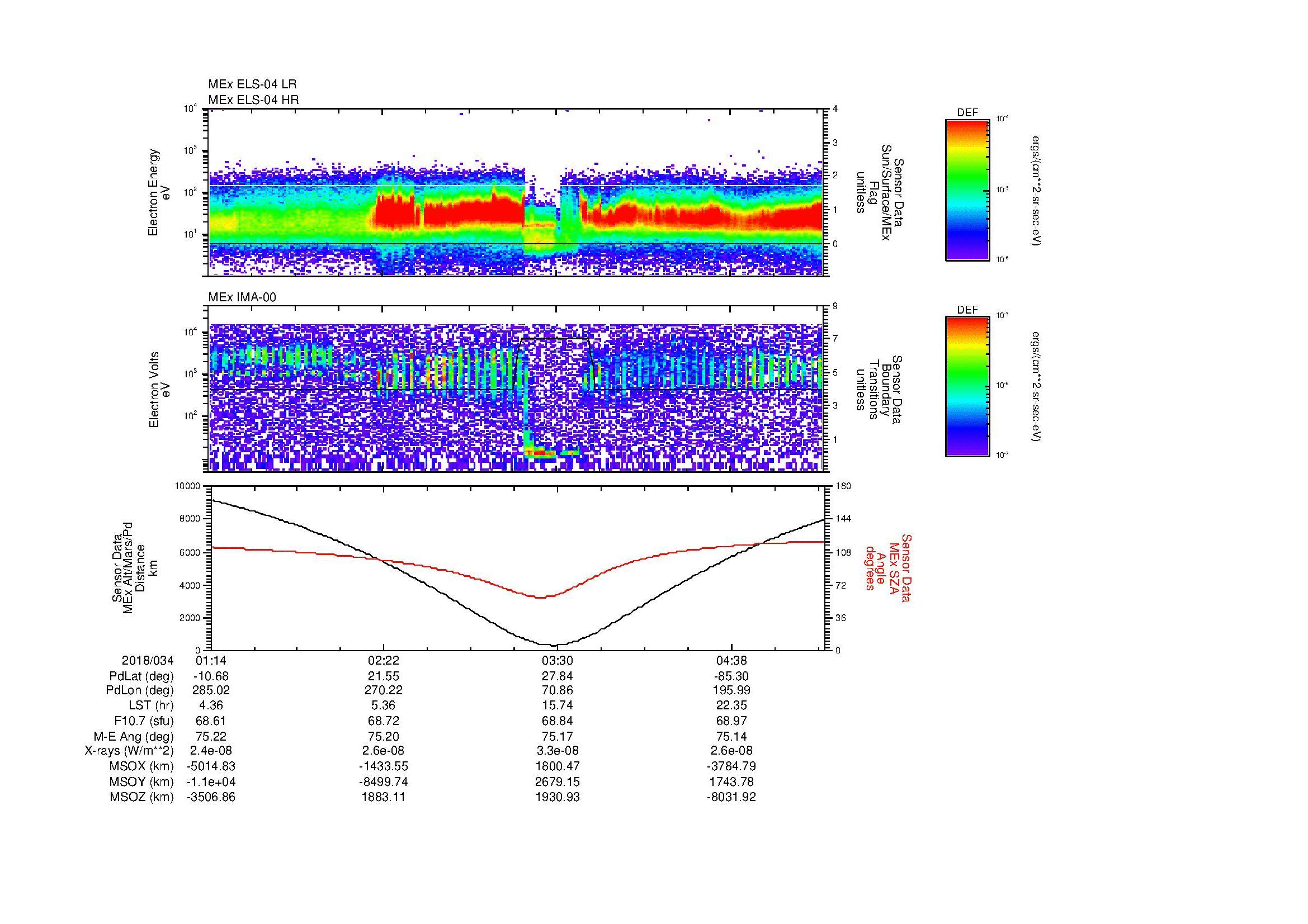The image size is (1308, 924).
Task: Click the '01:14' time tick label
Action: point(211,660)
